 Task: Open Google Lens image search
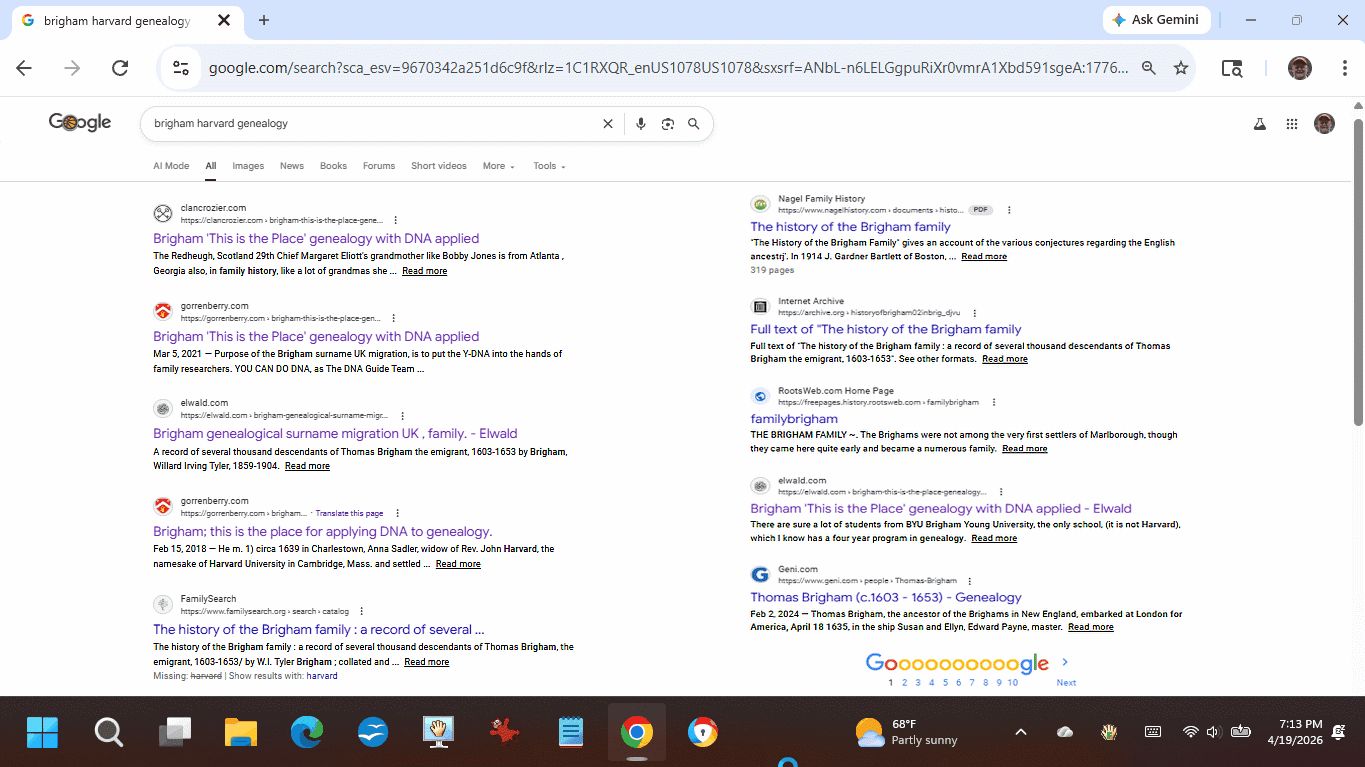click(668, 124)
